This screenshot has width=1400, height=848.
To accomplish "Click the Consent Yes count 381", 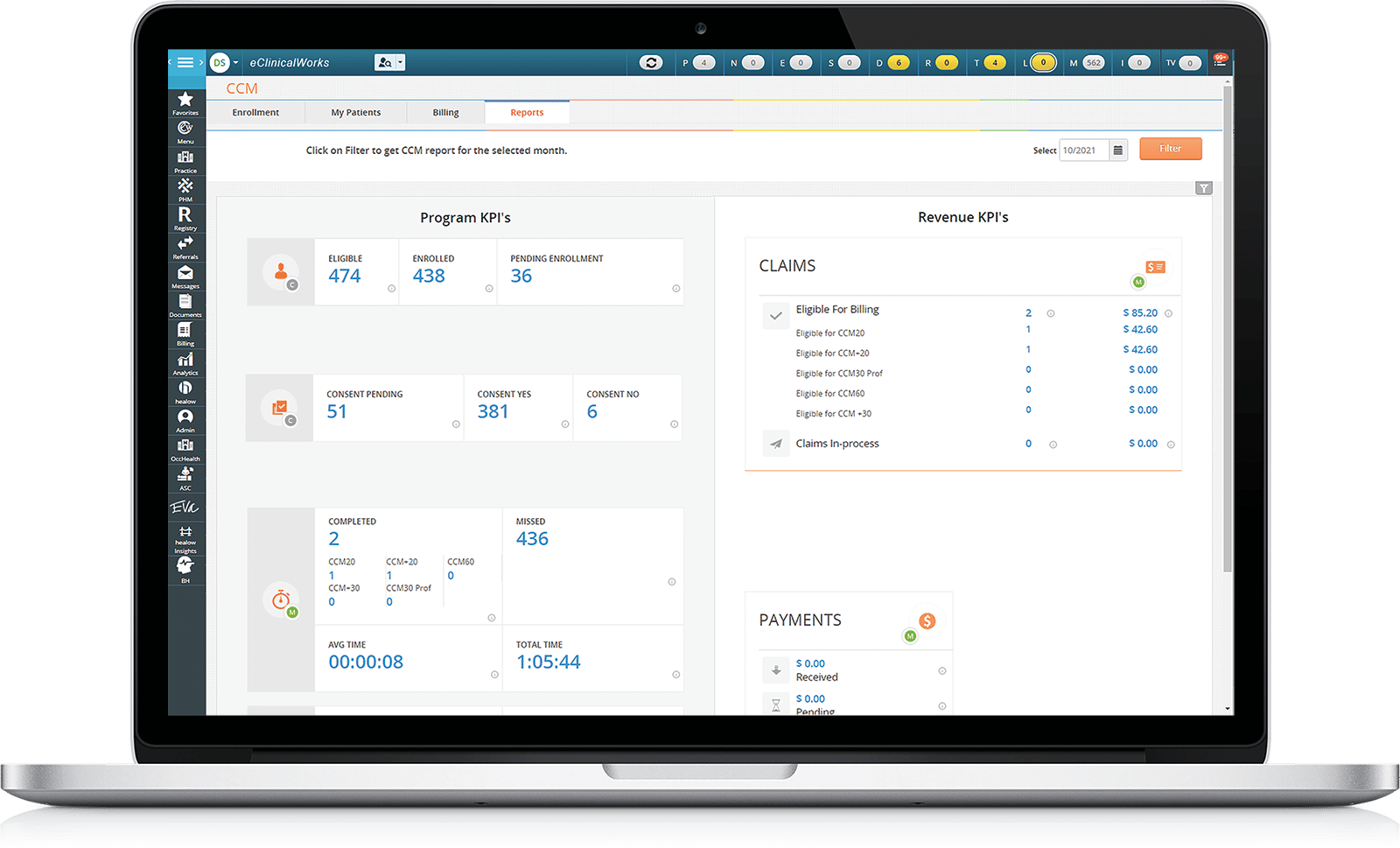I will tap(493, 412).
